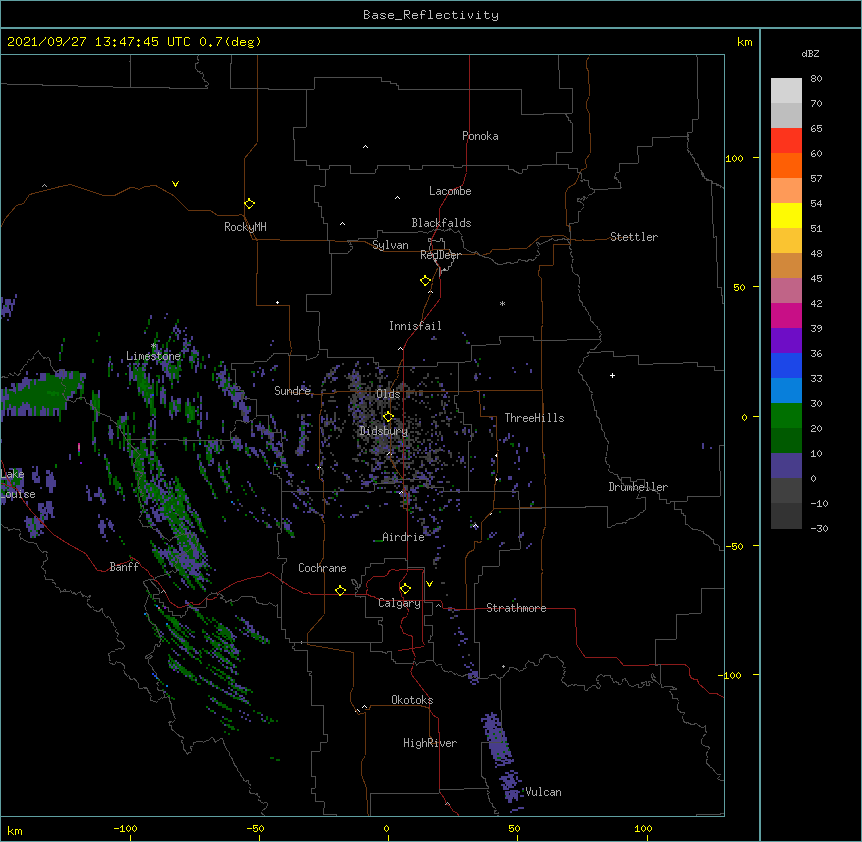The width and height of the screenshot is (862, 842).
Task: Select the yellow diamond marker between Olds and Didsbury
Action: pyautogui.click(x=388, y=416)
